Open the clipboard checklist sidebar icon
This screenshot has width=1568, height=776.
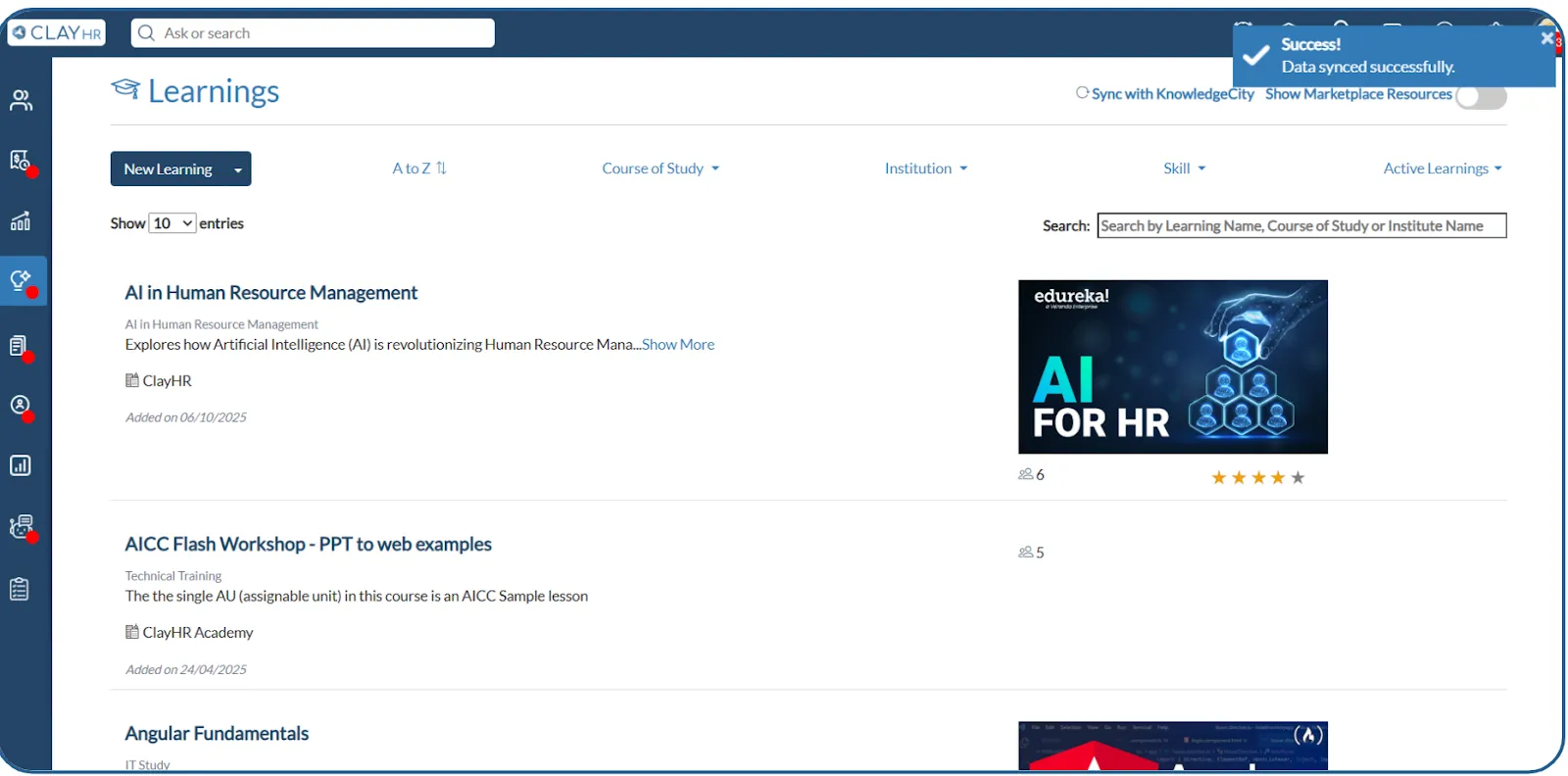click(x=20, y=589)
